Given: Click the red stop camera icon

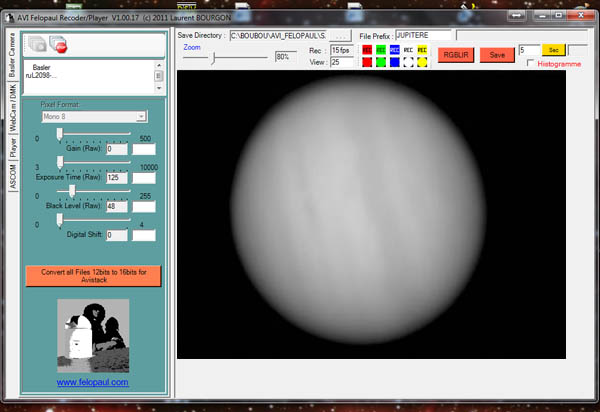Looking at the screenshot, I should (59, 45).
